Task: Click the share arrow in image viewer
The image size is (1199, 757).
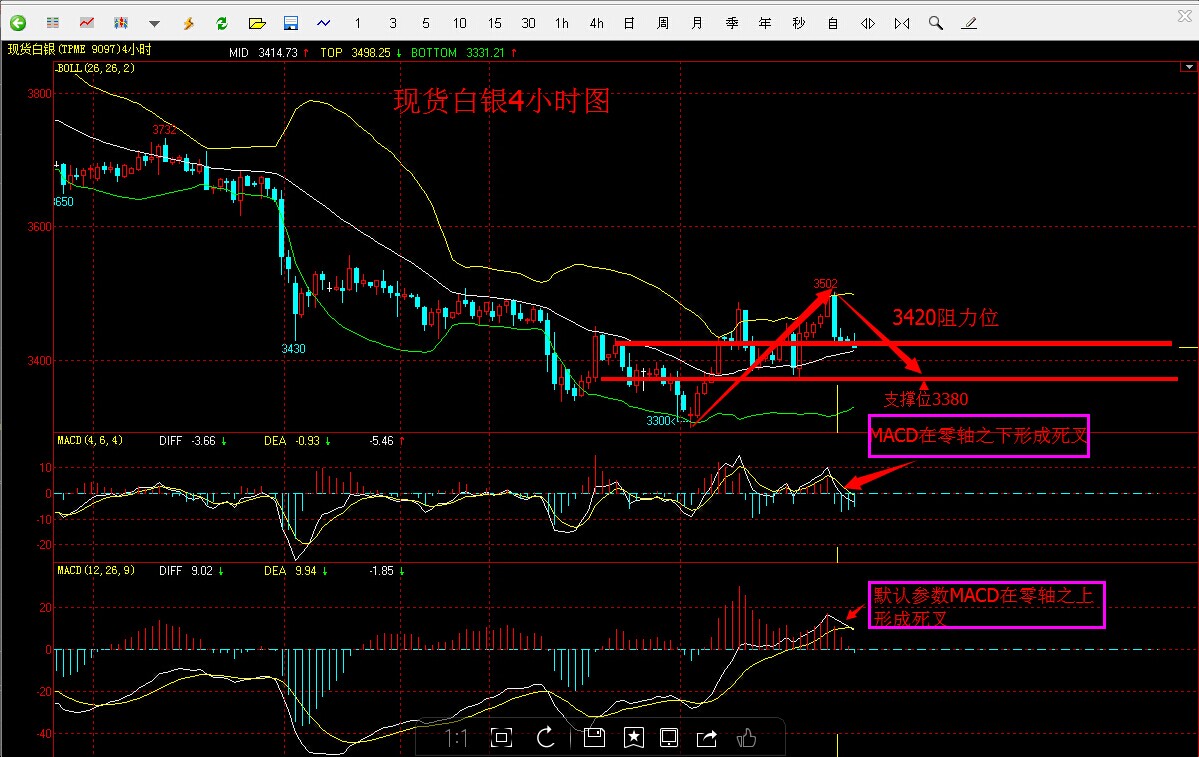Action: [706, 738]
